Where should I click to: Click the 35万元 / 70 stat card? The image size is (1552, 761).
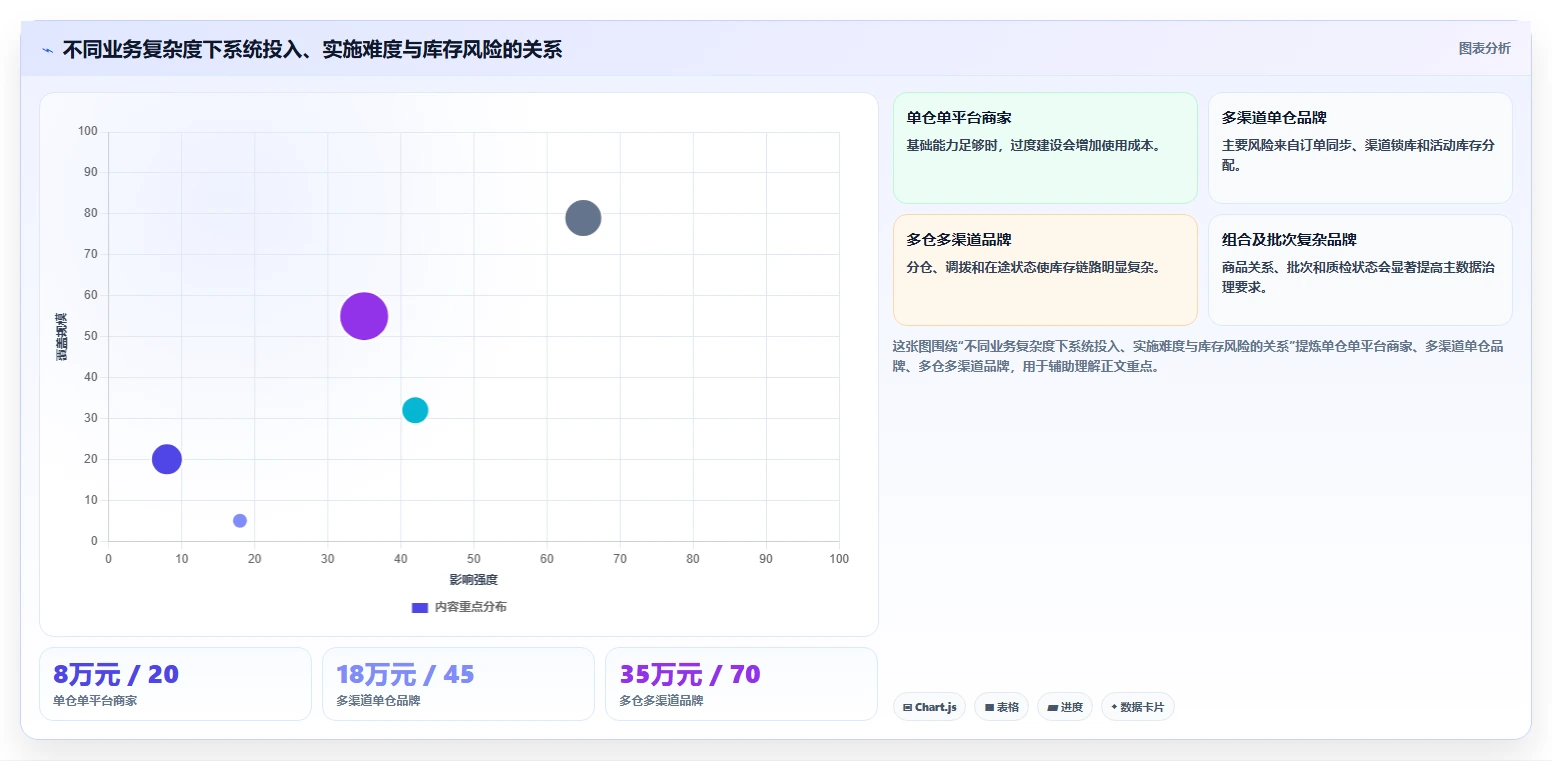[x=741, y=684]
